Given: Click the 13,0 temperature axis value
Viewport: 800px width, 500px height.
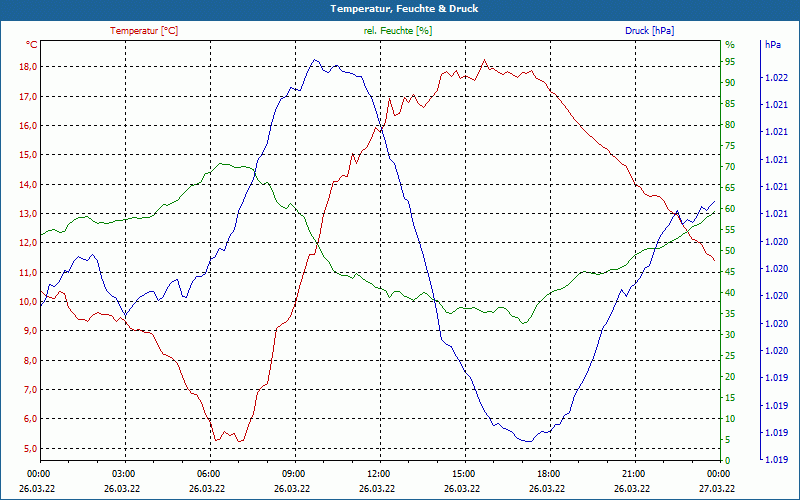Looking at the screenshot, I should tap(28, 213).
